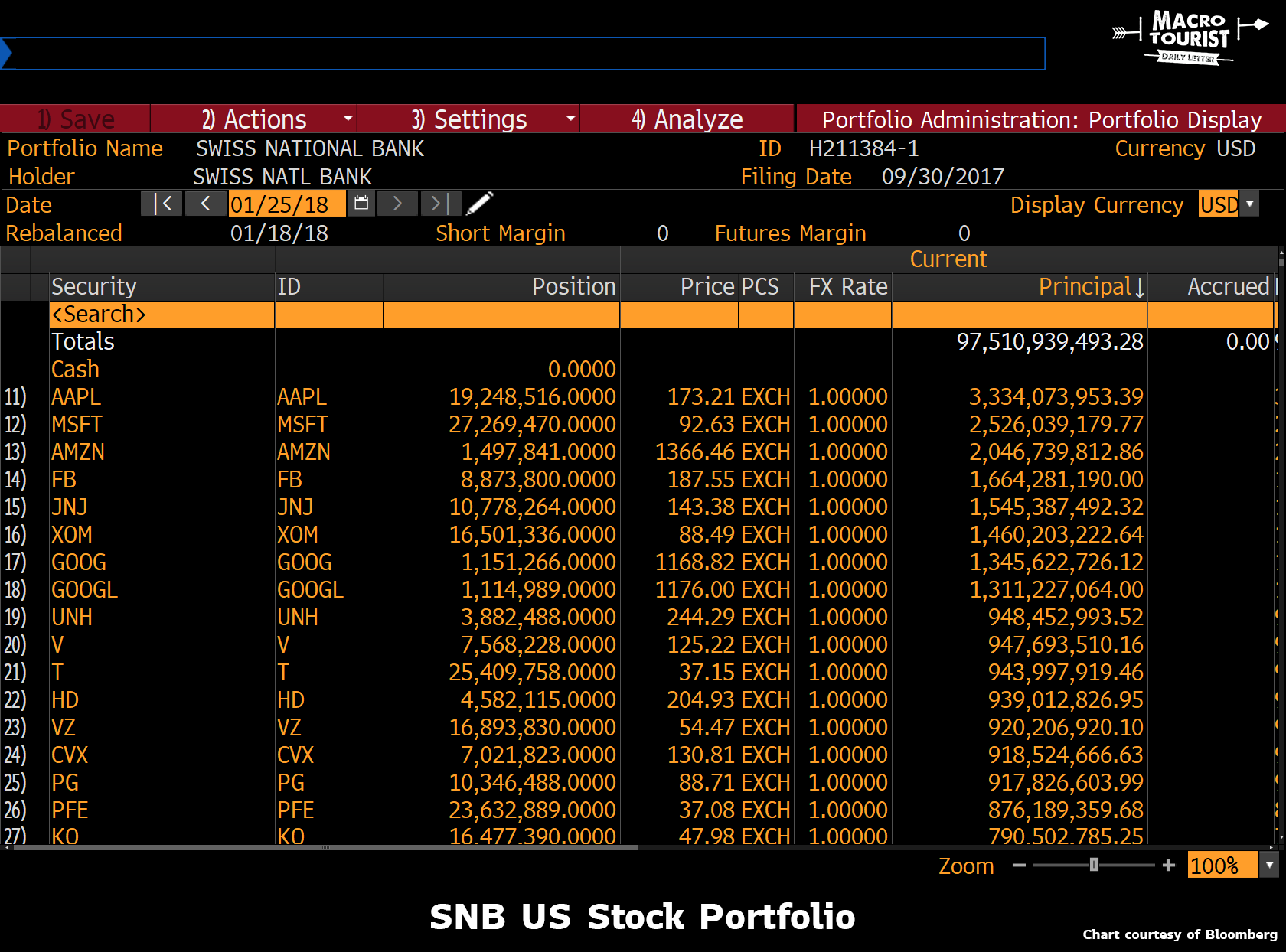This screenshot has width=1286, height=952.
Task: Click filing date 09/30/2017
Action: (943, 177)
